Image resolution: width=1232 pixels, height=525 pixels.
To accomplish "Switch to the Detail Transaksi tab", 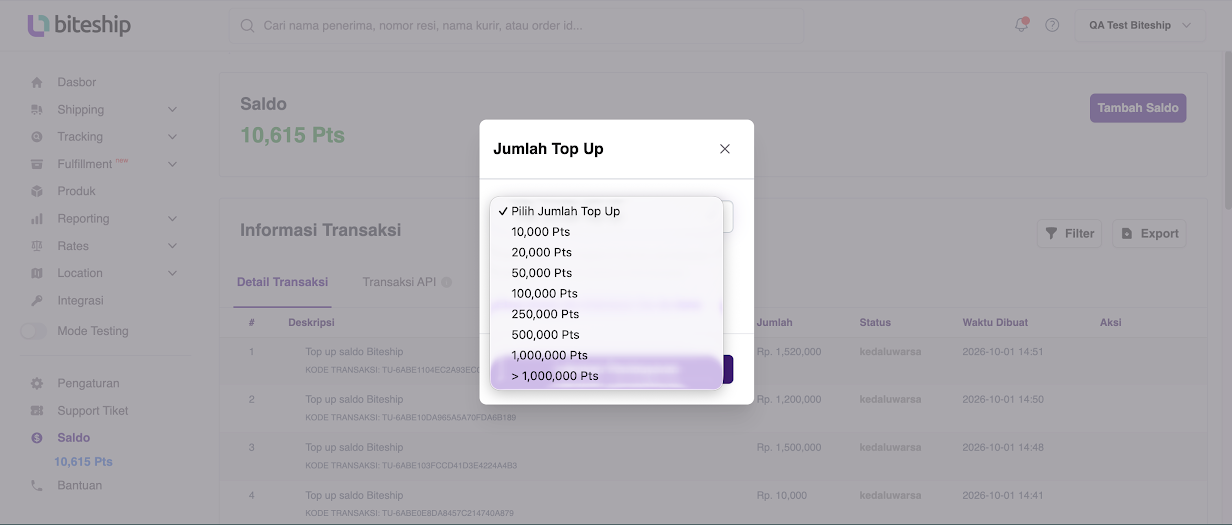I will [x=282, y=282].
